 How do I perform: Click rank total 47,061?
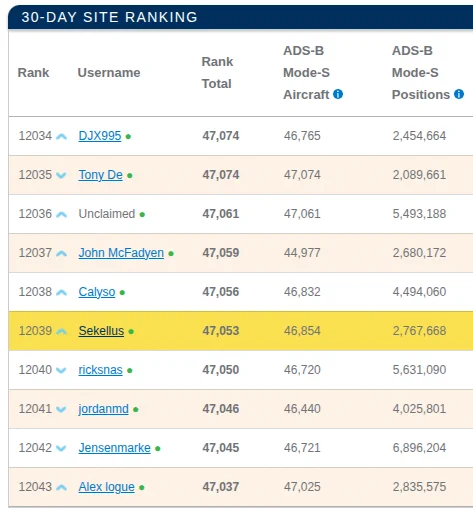[221, 214]
